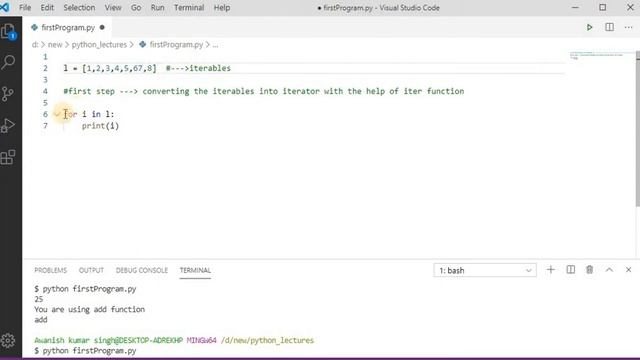This screenshot has width=640, height=360.
Task: Close the terminal panel
Action: click(x=628, y=270)
